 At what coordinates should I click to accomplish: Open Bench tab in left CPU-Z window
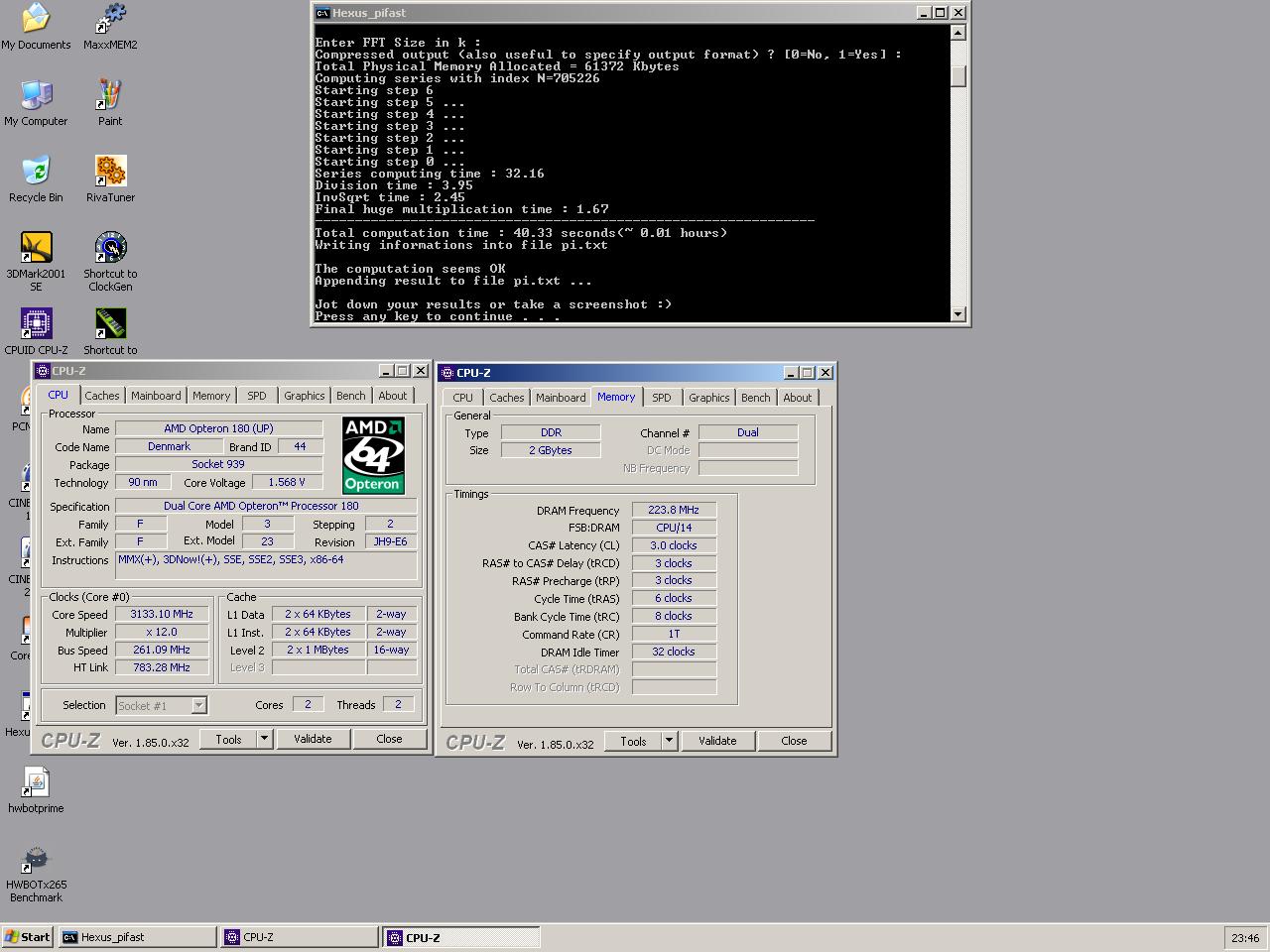click(351, 396)
